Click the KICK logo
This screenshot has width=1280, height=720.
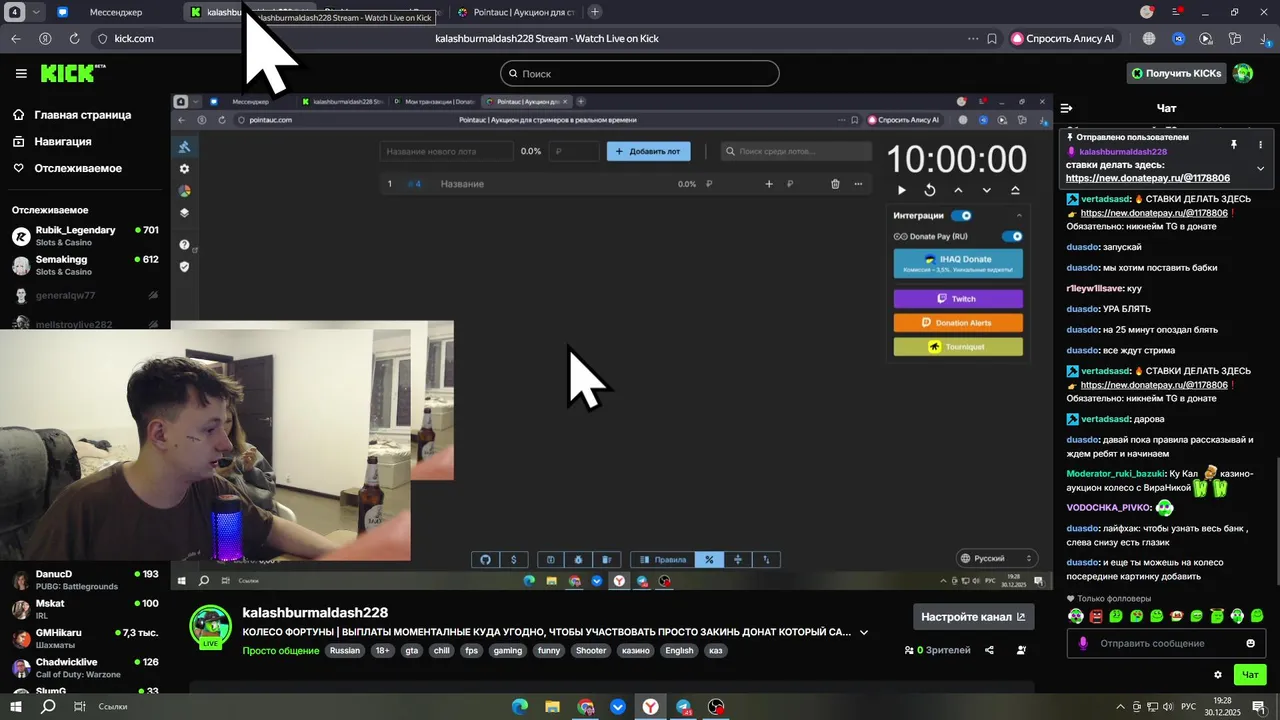(x=72, y=73)
